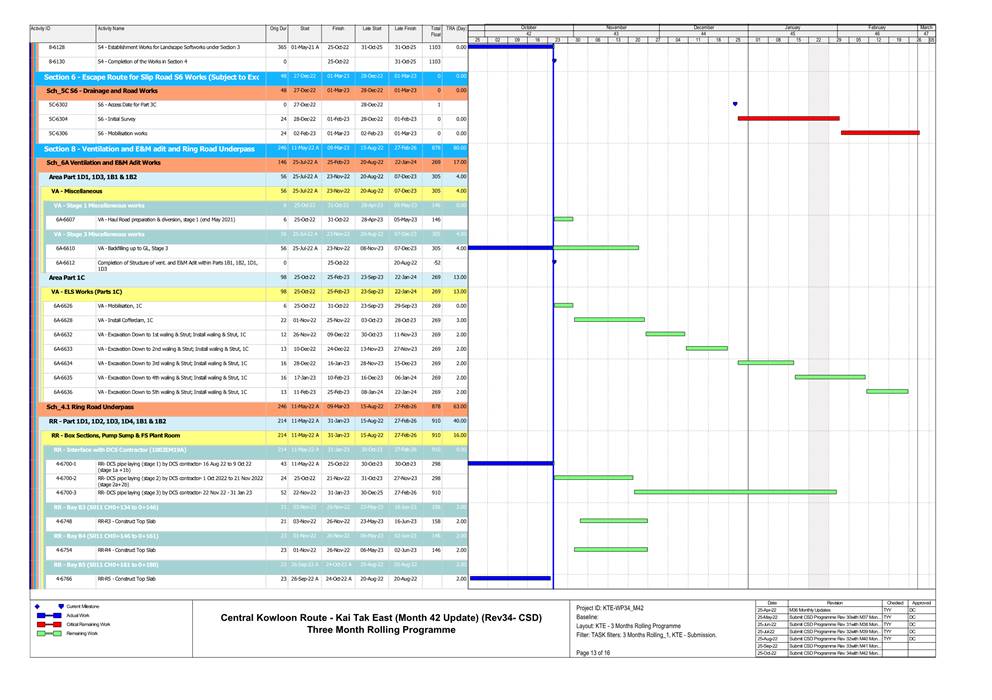Select the green bar for RR-R4 Construct Top Slab
The width and height of the screenshot is (992, 700).
[x=611, y=549]
